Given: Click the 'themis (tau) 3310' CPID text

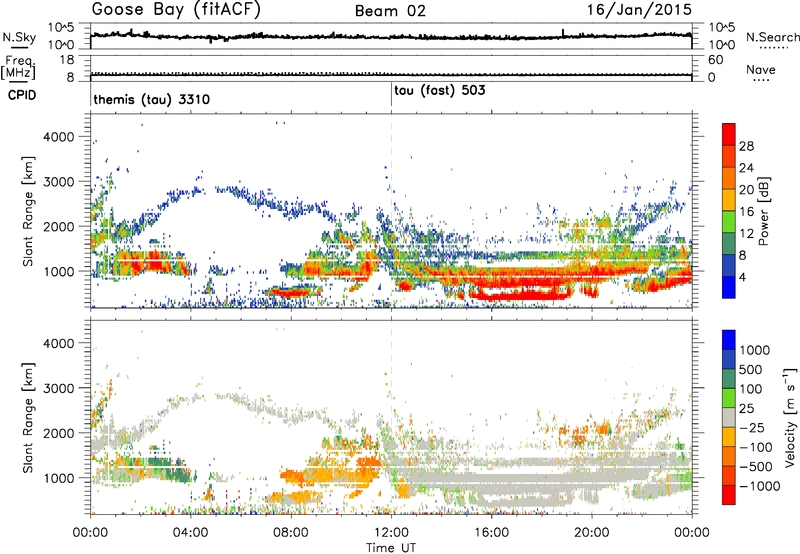Looking at the screenshot, I should click(x=152, y=99).
